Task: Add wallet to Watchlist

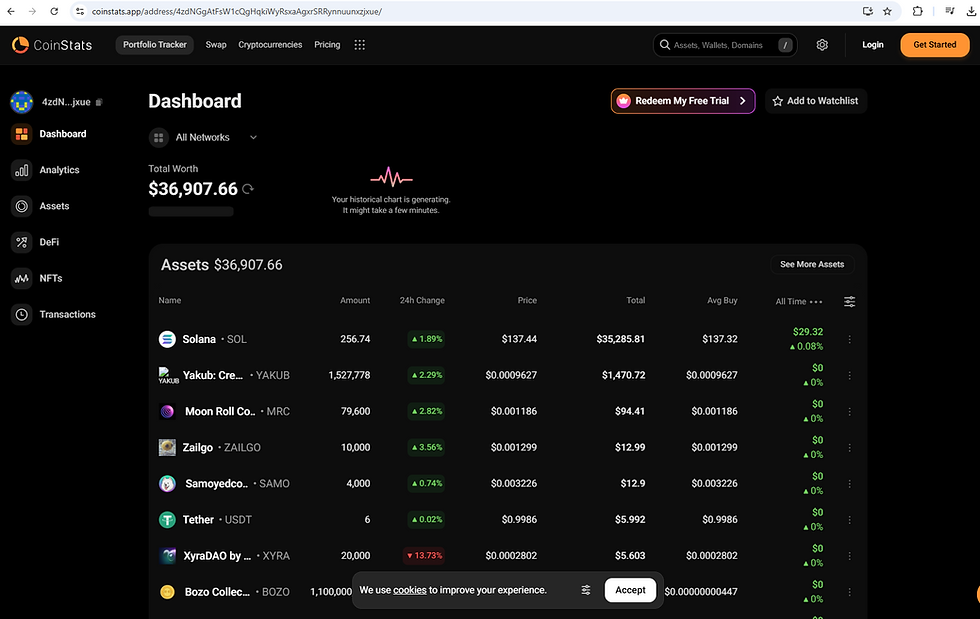Action: [816, 101]
